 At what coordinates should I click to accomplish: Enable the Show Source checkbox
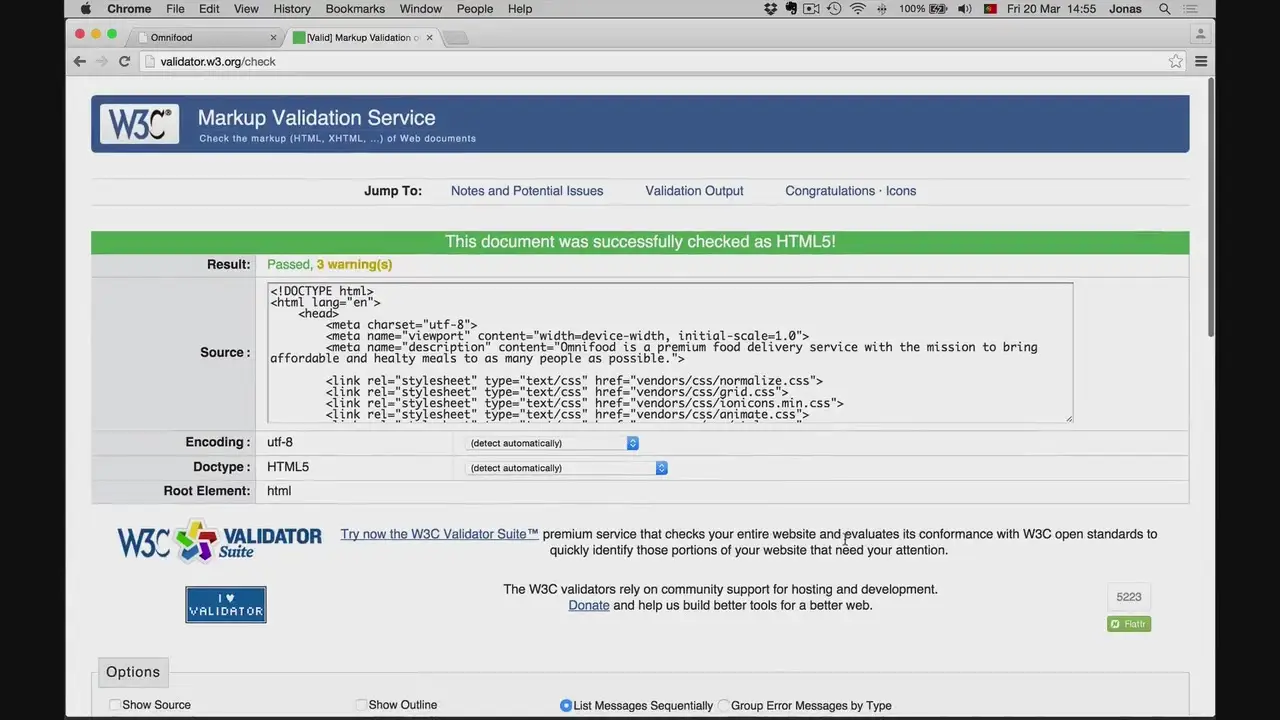pyautogui.click(x=115, y=705)
